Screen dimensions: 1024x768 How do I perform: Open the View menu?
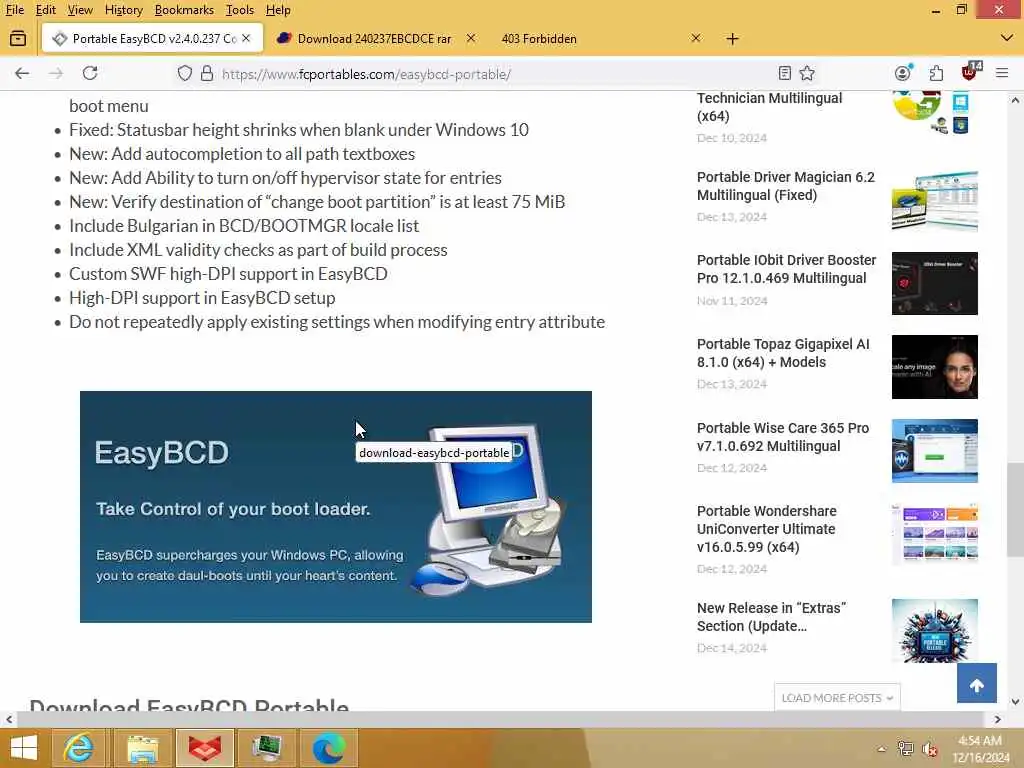80,10
